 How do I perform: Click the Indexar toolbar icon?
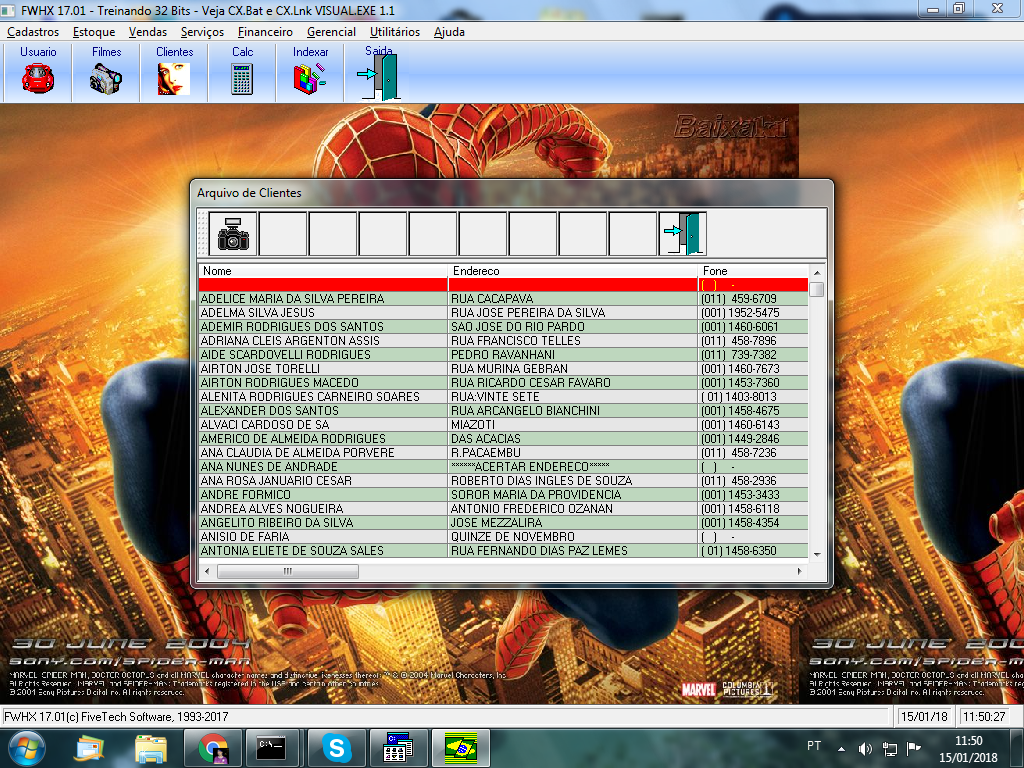pyautogui.click(x=310, y=78)
